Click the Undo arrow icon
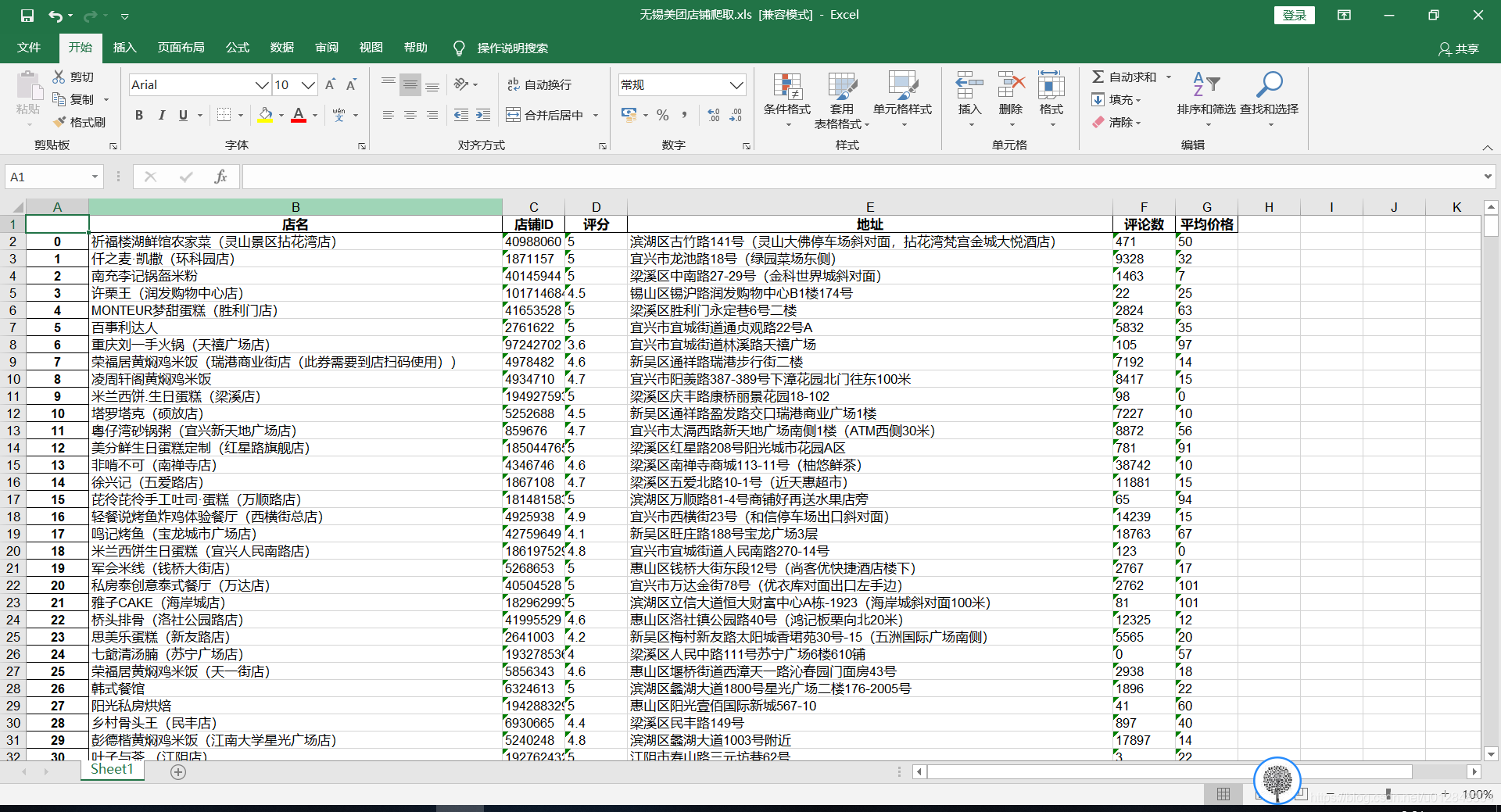The height and width of the screenshot is (812, 1501). [x=56, y=16]
